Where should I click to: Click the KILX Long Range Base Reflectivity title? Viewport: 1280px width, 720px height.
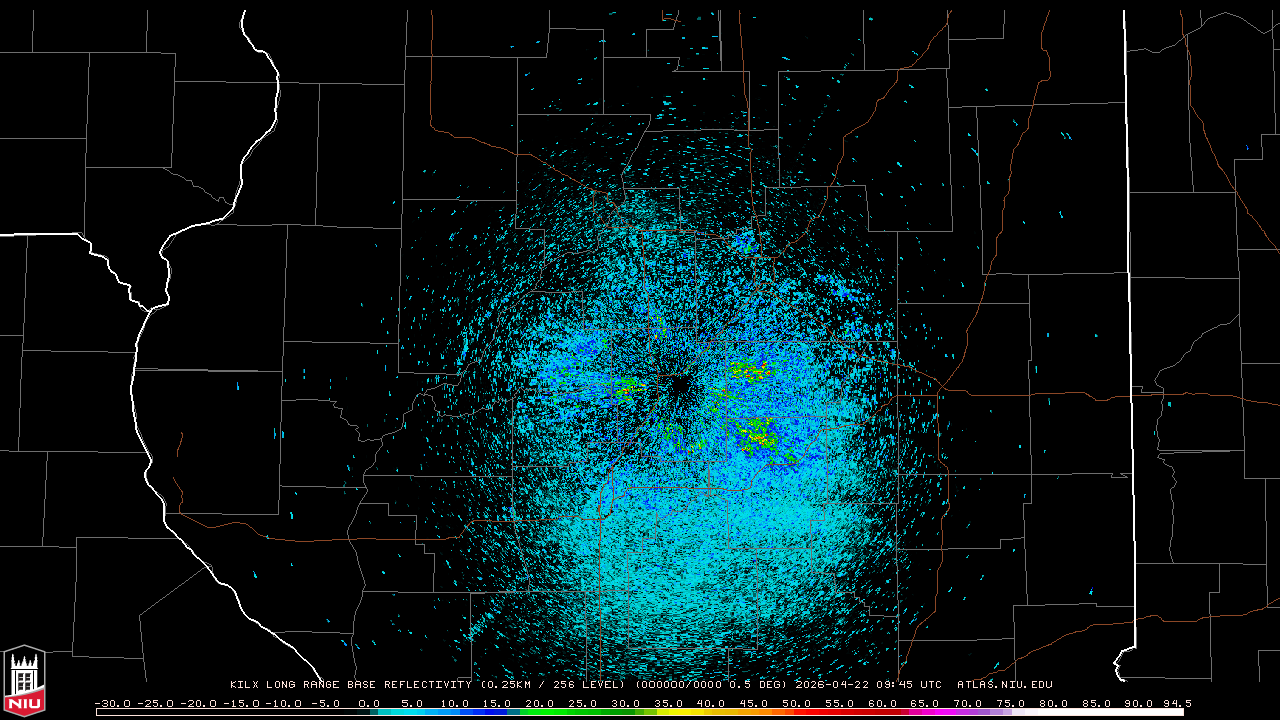pos(353,685)
